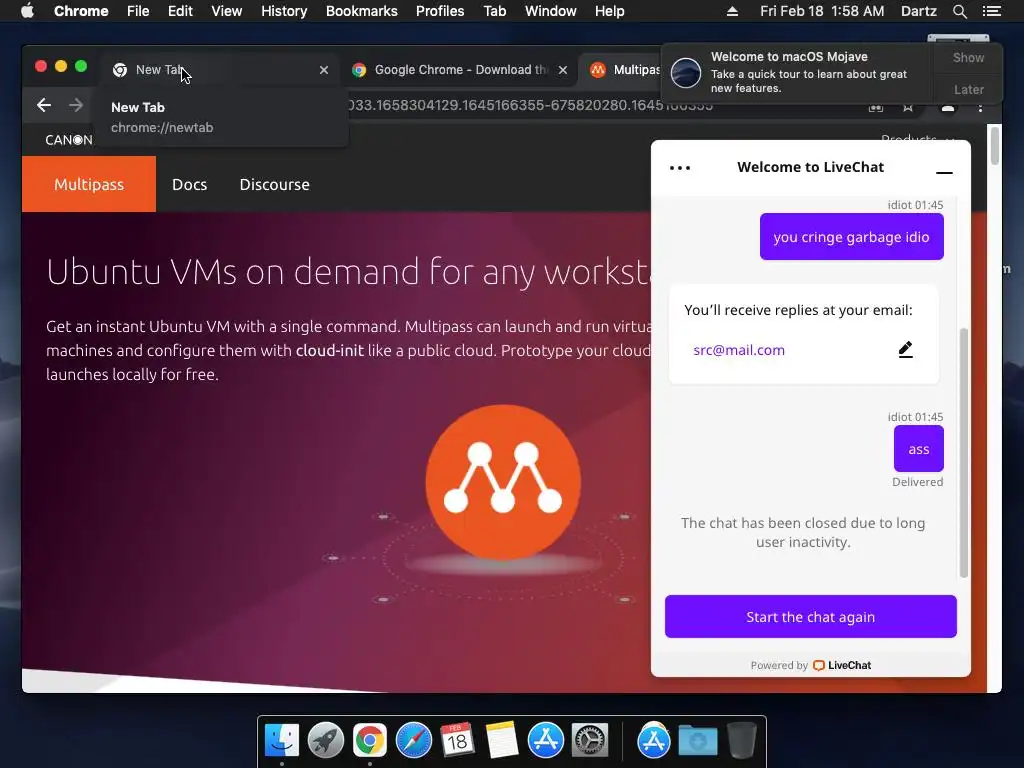1024x768 pixels.
Task: Click the Welcome to macOS Mojave notification
Action: click(798, 72)
